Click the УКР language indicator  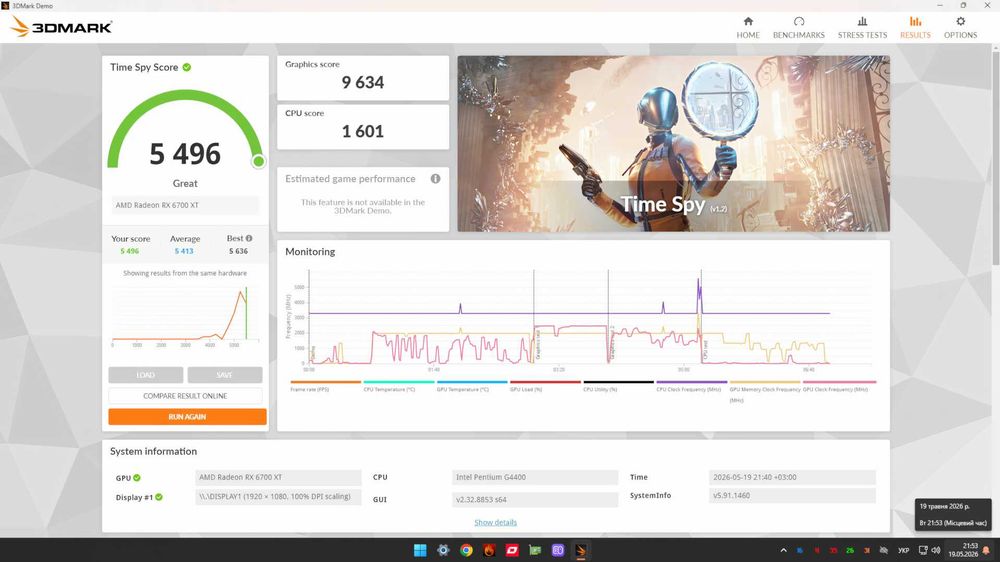(x=904, y=550)
